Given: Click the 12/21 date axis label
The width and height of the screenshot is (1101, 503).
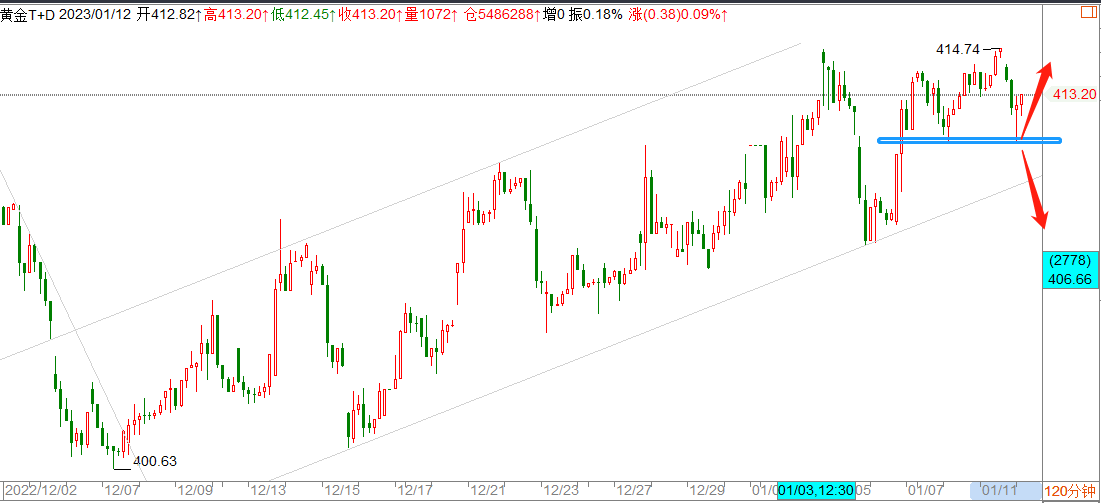Looking at the screenshot, I should click(x=487, y=490).
